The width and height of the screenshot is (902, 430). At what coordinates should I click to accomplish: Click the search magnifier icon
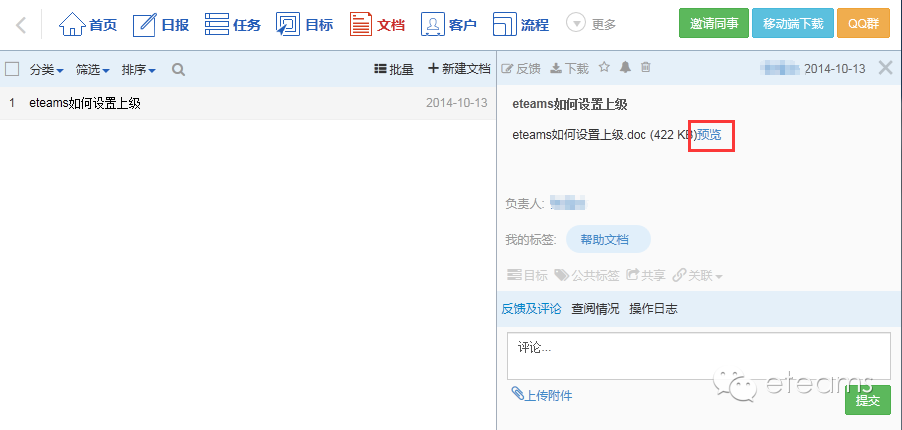(178, 70)
